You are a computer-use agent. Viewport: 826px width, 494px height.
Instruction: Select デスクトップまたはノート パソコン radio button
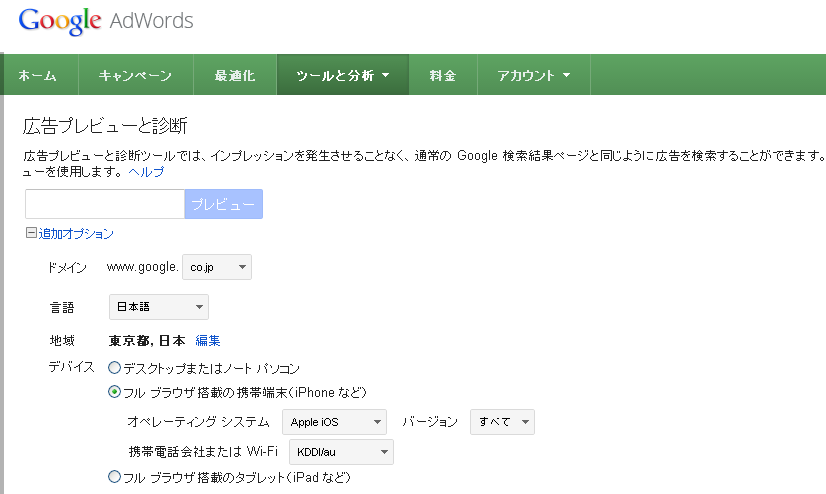click(114, 368)
